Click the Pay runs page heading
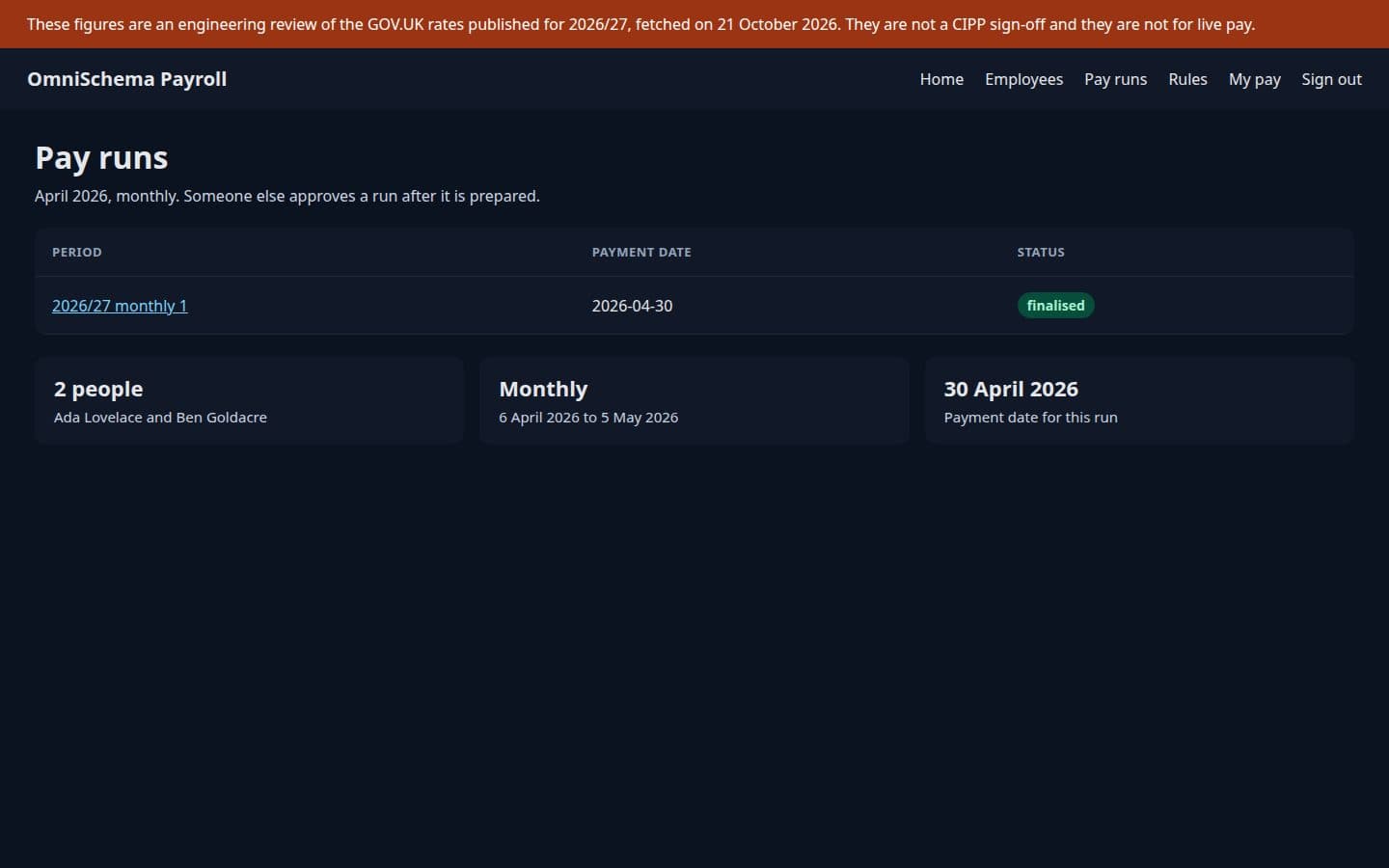The image size is (1389, 868). point(101,157)
